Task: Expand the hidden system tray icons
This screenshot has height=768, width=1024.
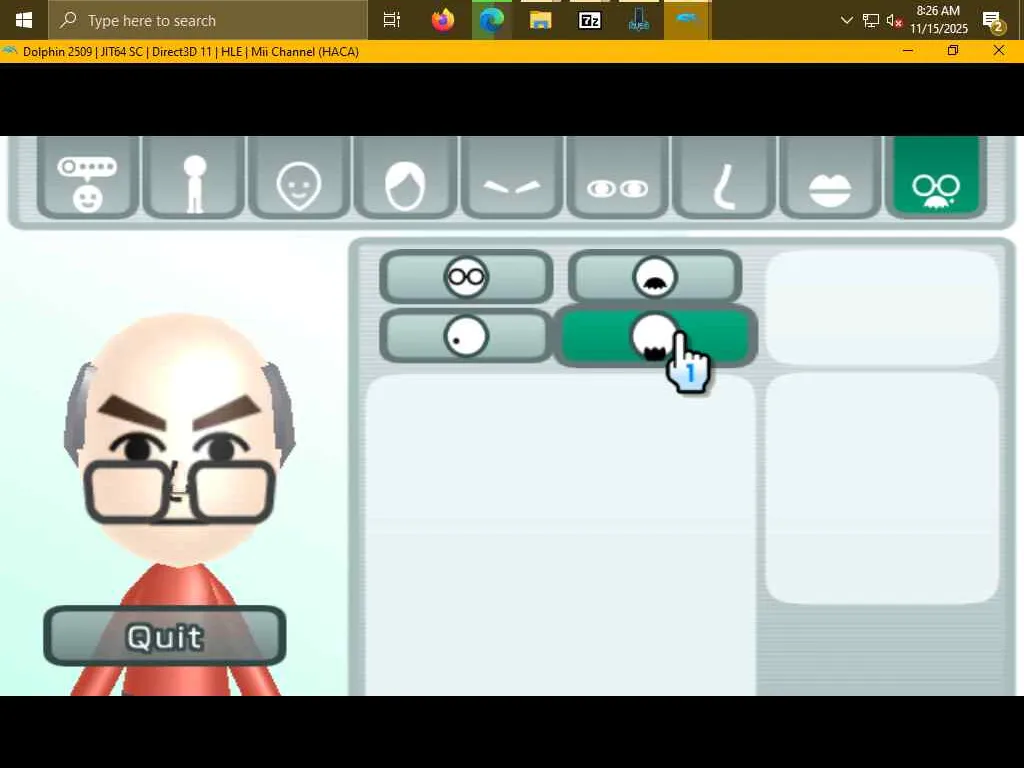Action: (846, 20)
